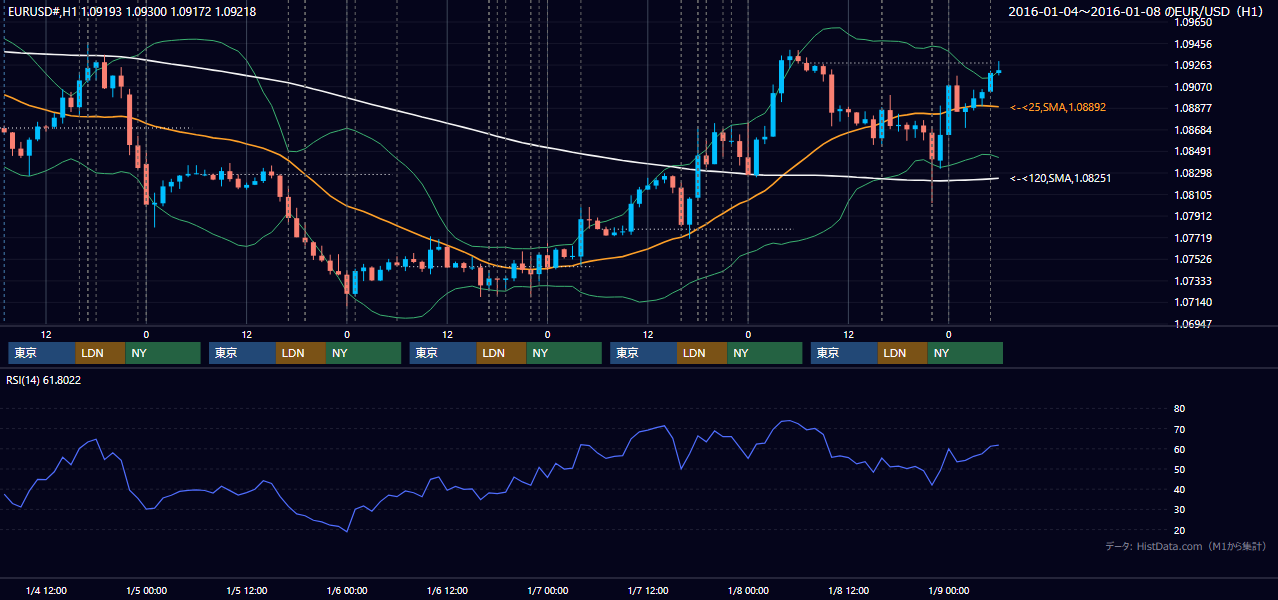Click price axis label 1.07140
The width and height of the screenshot is (1278, 600).
pos(1192,303)
